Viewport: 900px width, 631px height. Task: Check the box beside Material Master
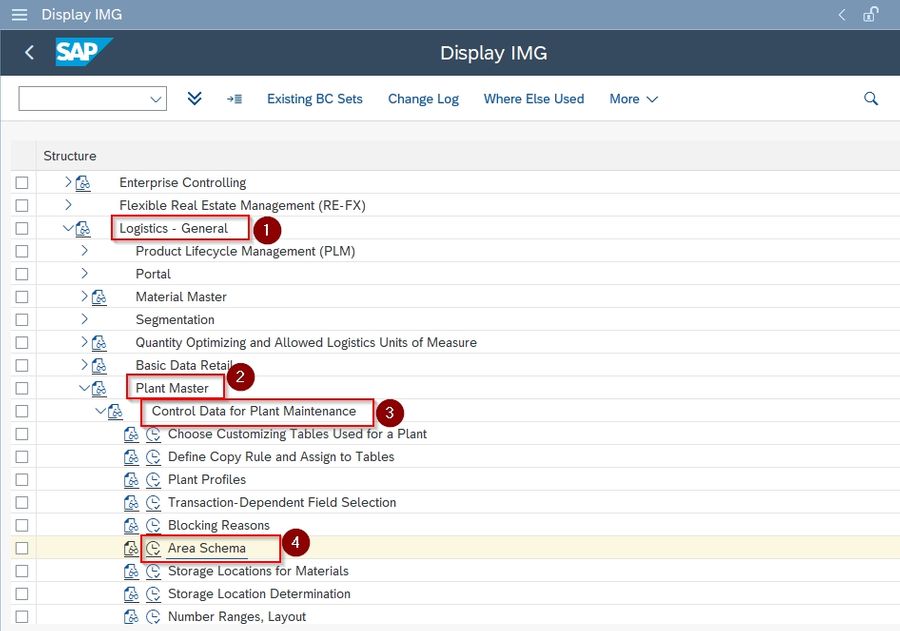tap(22, 297)
